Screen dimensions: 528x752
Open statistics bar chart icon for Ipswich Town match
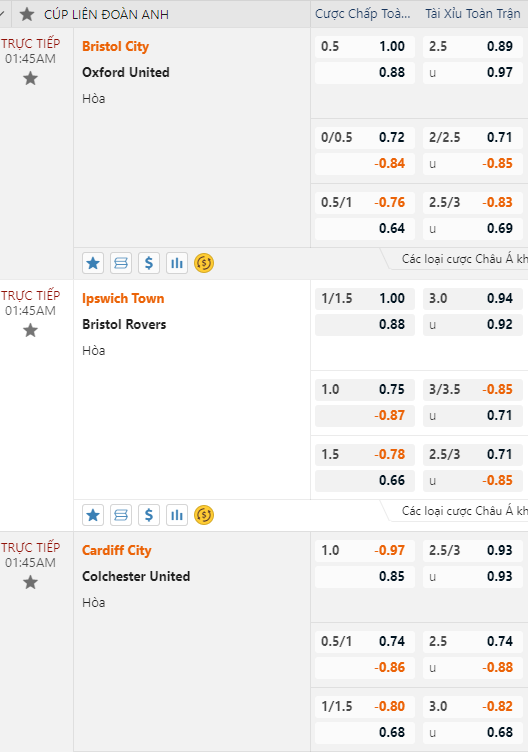[177, 515]
